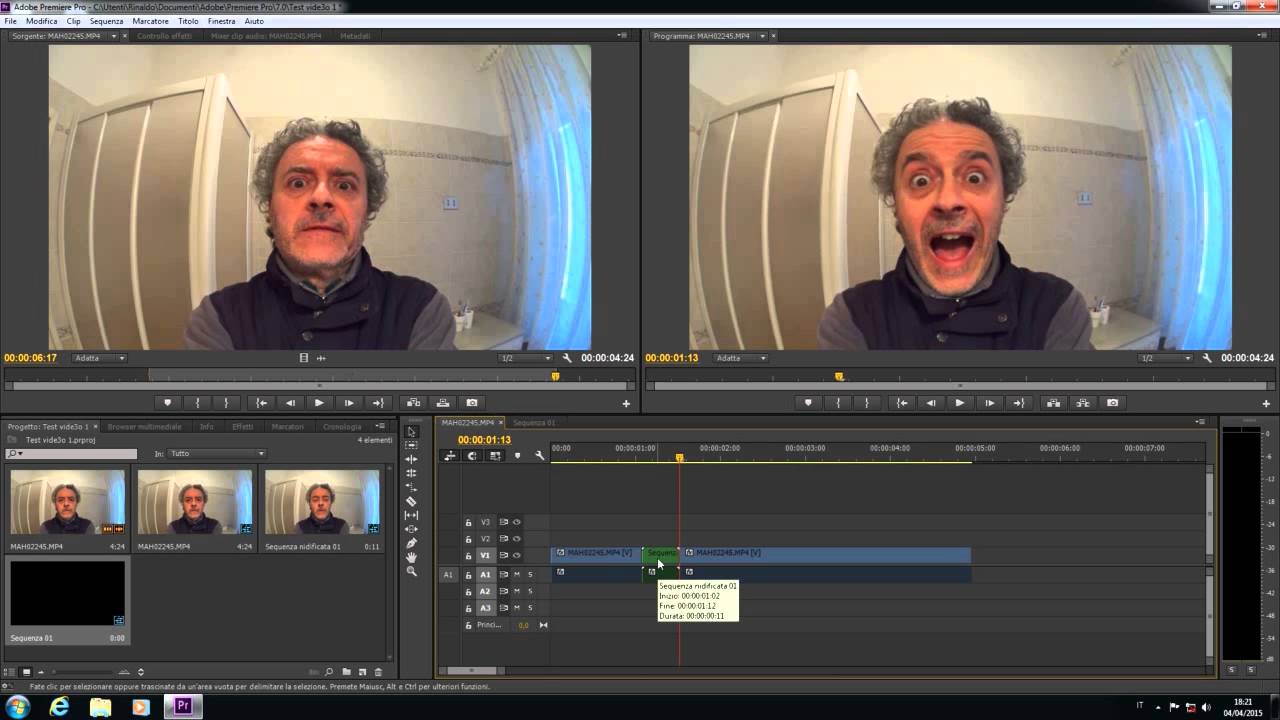Open Program sequence name dropdown arrow

(762, 36)
